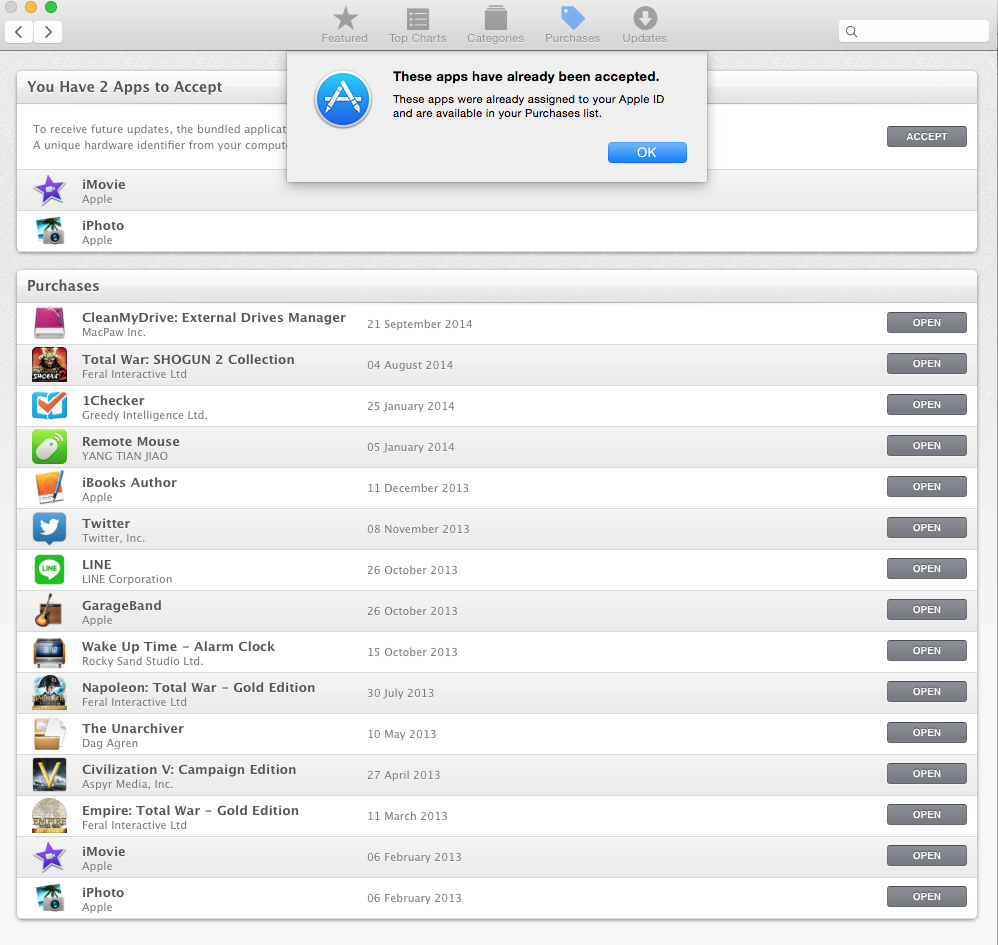Click the Feral Interactive Ltd under SHOGUN 2
998x945 pixels.
tap(134, 374)
